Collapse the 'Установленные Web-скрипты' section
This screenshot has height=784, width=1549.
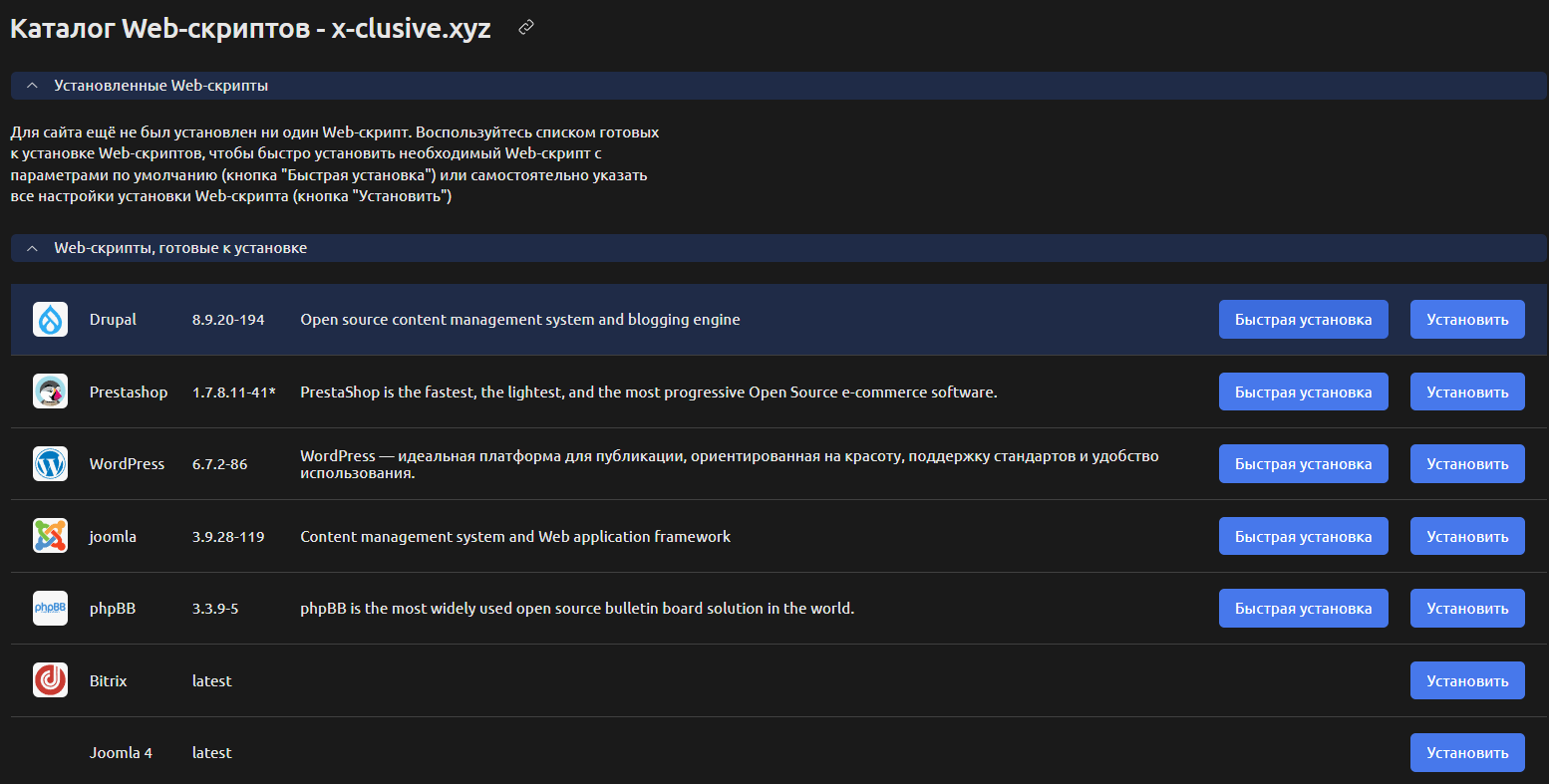pos(33,86)
